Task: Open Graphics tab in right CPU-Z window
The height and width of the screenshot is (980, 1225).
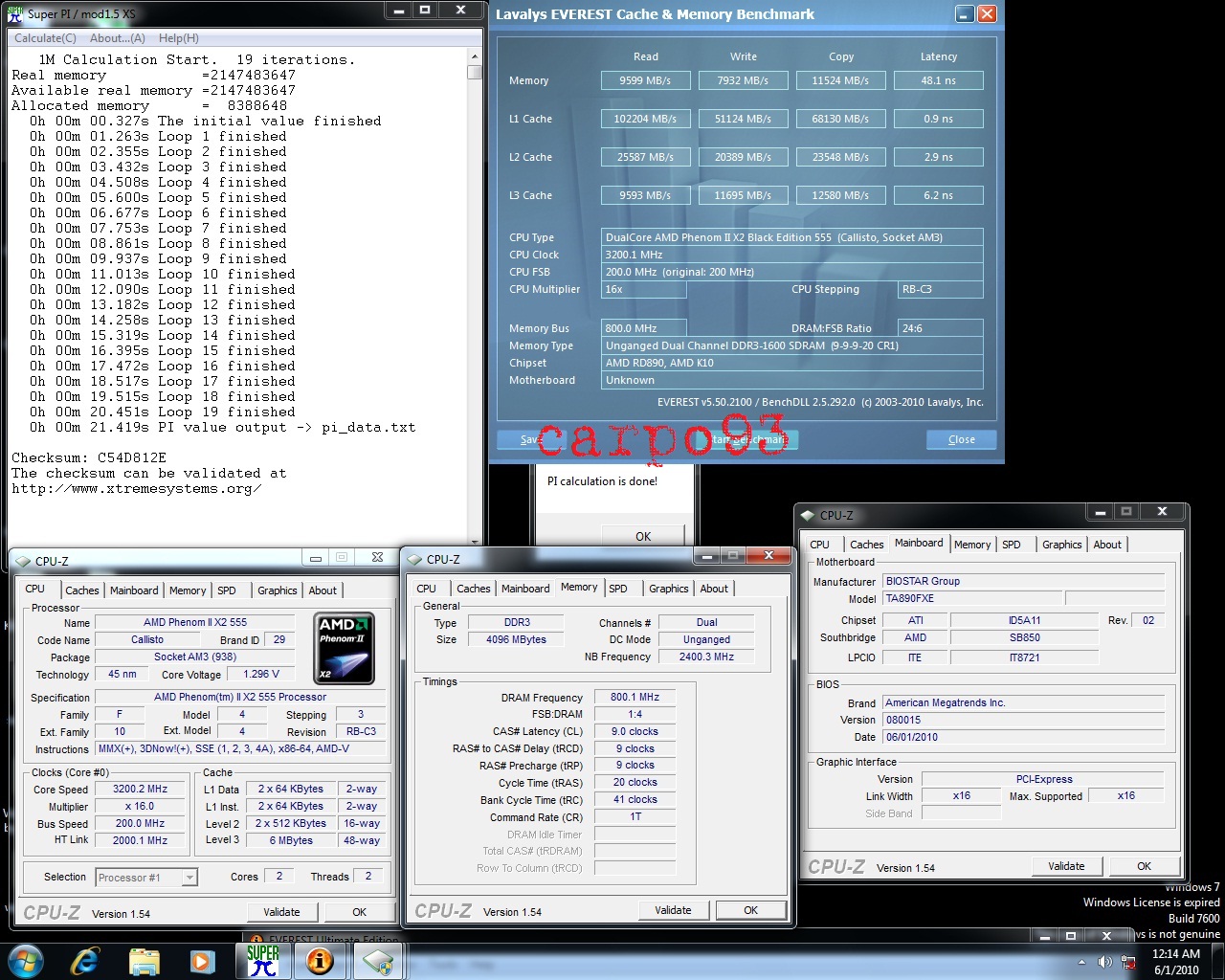Action: [1062, 545]
